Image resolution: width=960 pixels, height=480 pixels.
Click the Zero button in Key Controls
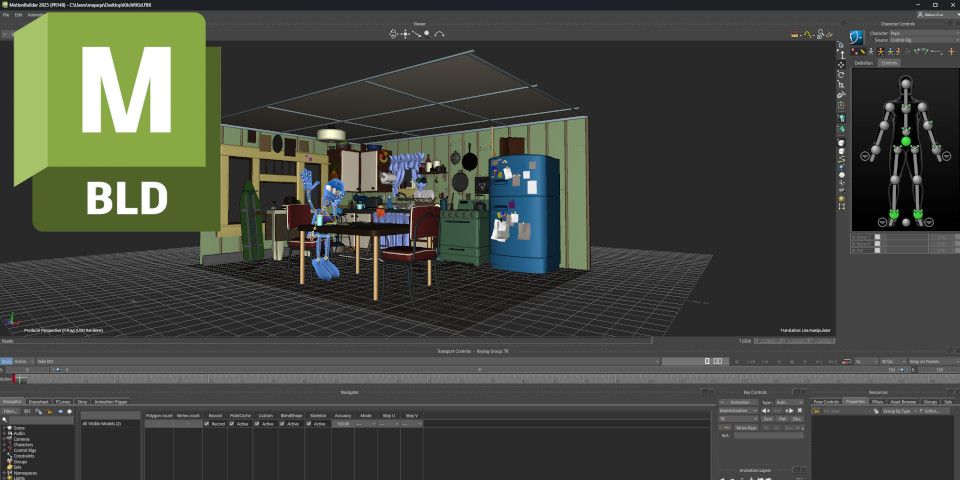click(768, 419)
